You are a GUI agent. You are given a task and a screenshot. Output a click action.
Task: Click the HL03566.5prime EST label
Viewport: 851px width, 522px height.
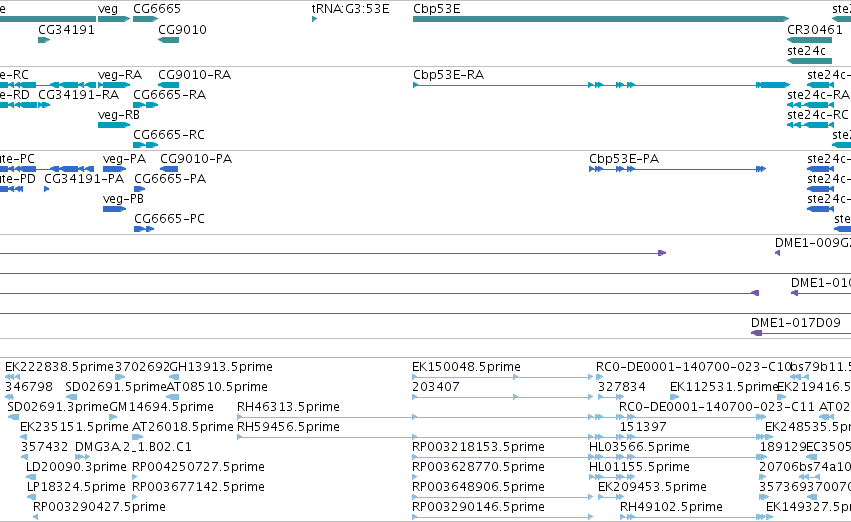click(x=639, y=447)
